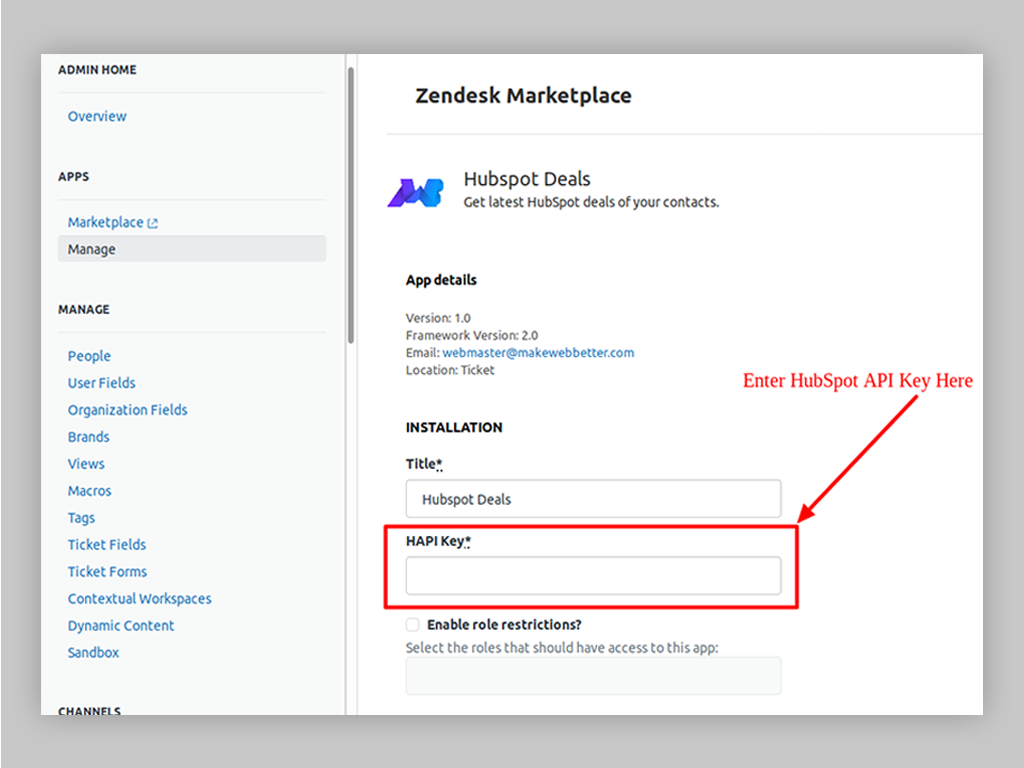
Task: Go to Contextual Workspaces
Action: [x=139, y=599]
